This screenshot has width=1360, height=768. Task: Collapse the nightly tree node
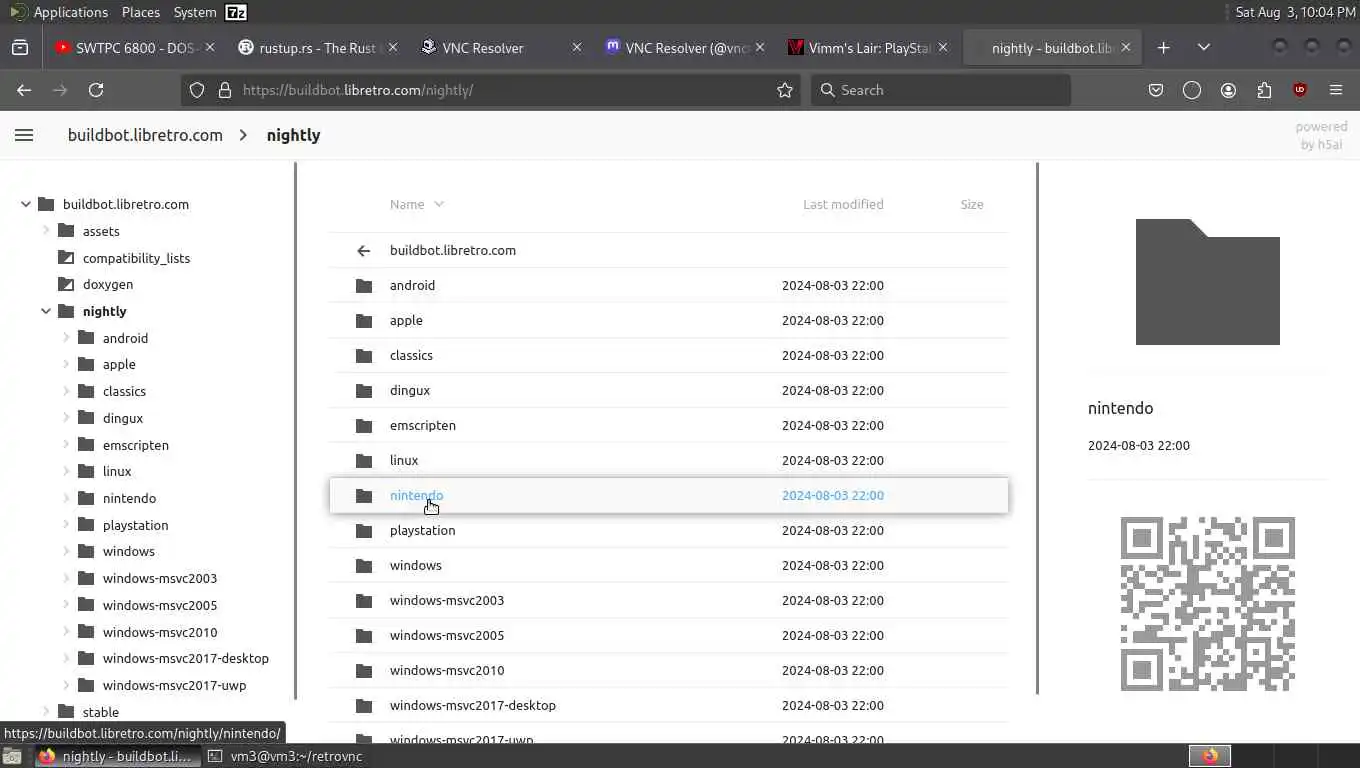coord(46,311)
